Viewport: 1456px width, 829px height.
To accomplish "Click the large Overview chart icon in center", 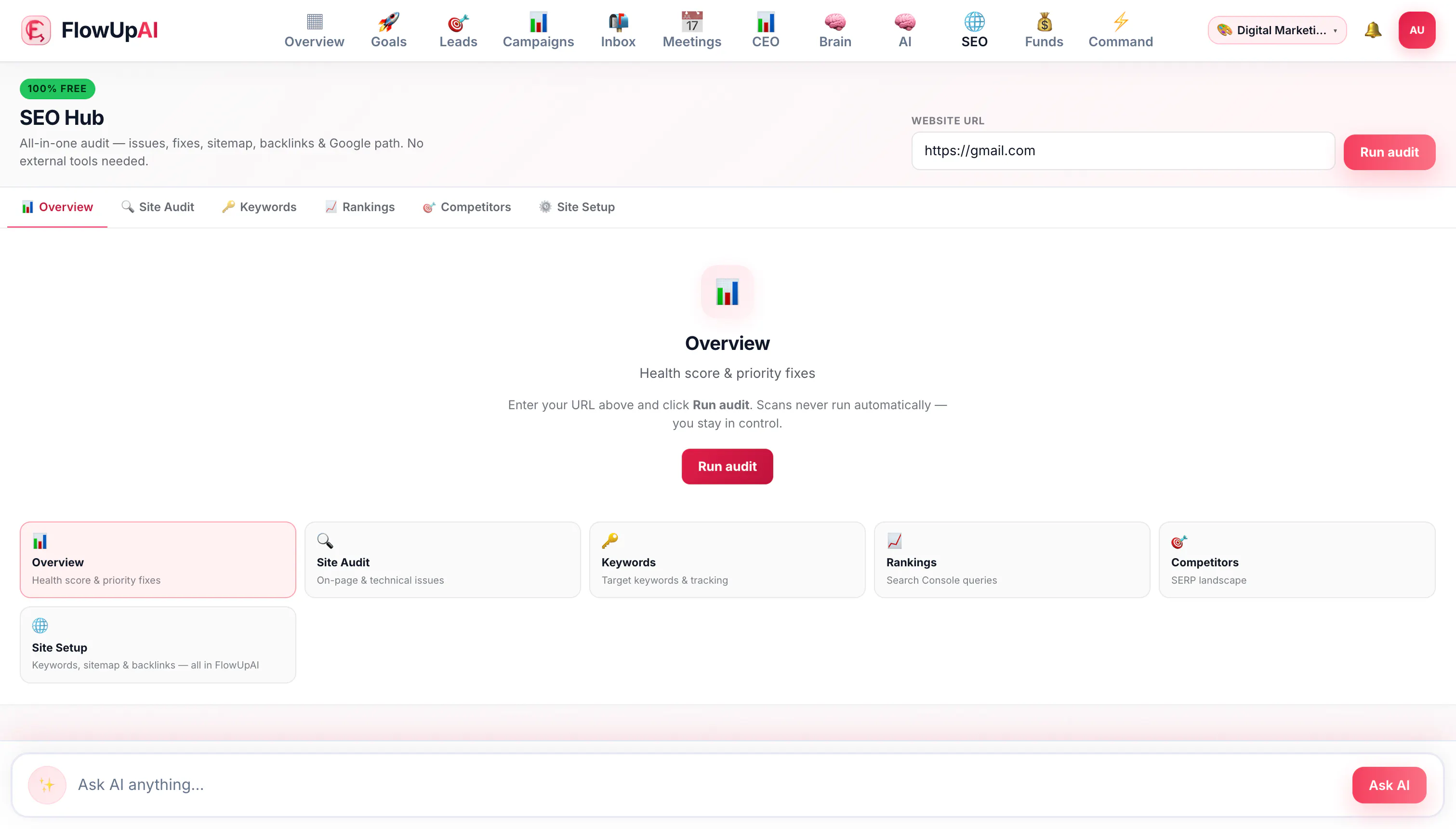I will coord(727,292).
